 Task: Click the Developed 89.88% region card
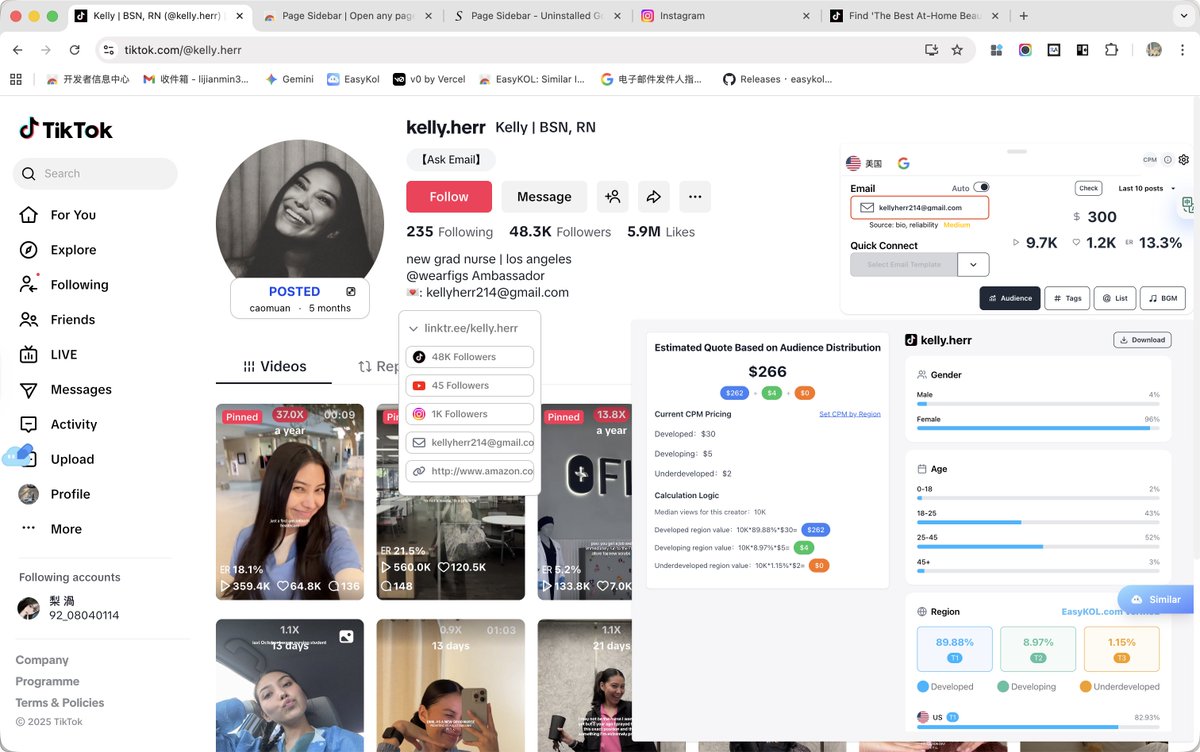click(954, 649)
